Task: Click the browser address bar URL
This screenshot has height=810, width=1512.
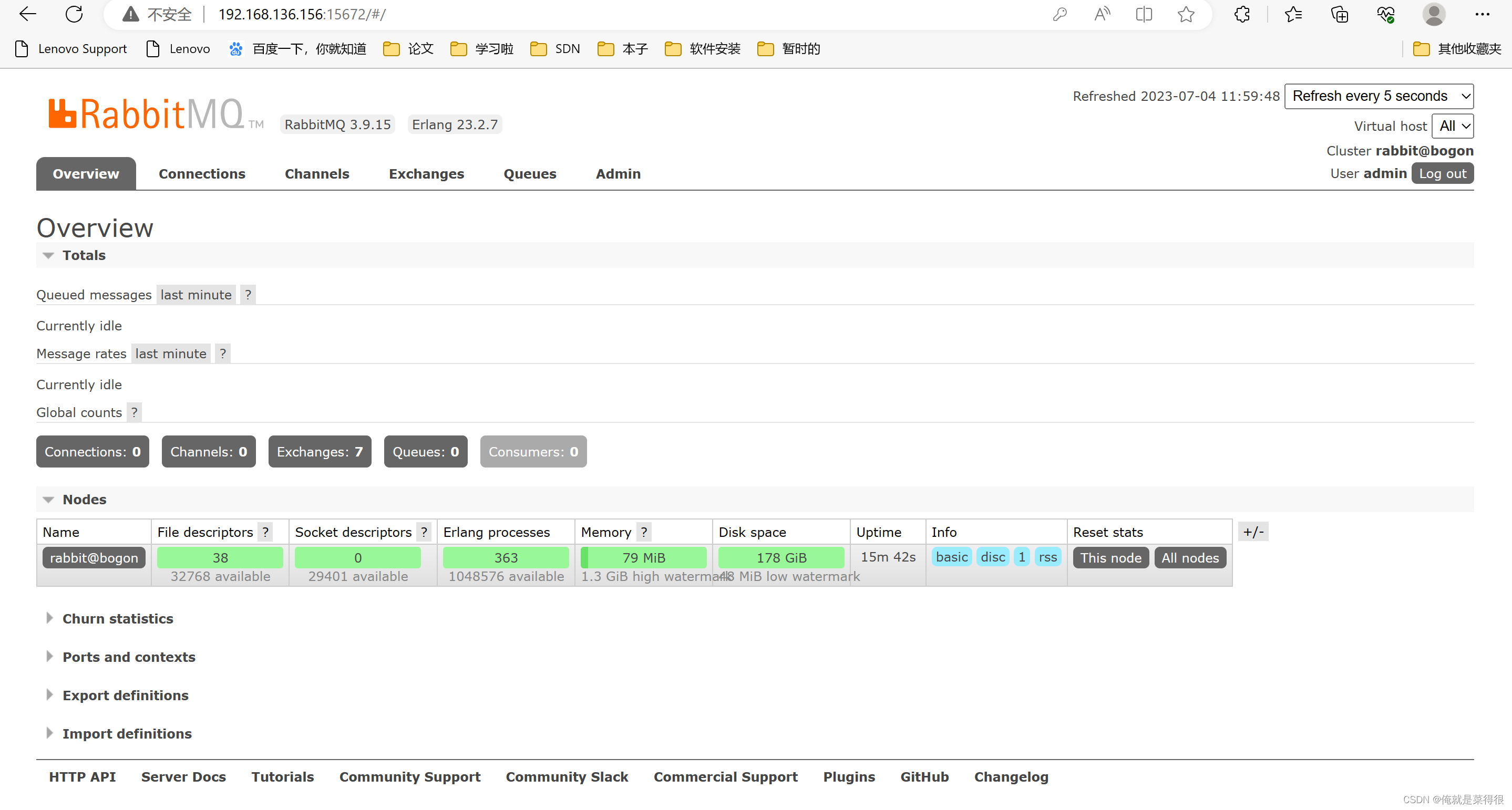Action: click(302, 14)
